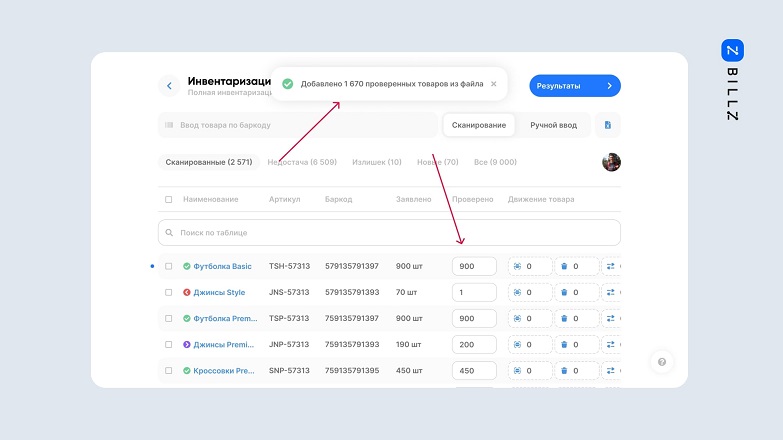Open the file import icon beside Ручной ввод

pos(608,125)
